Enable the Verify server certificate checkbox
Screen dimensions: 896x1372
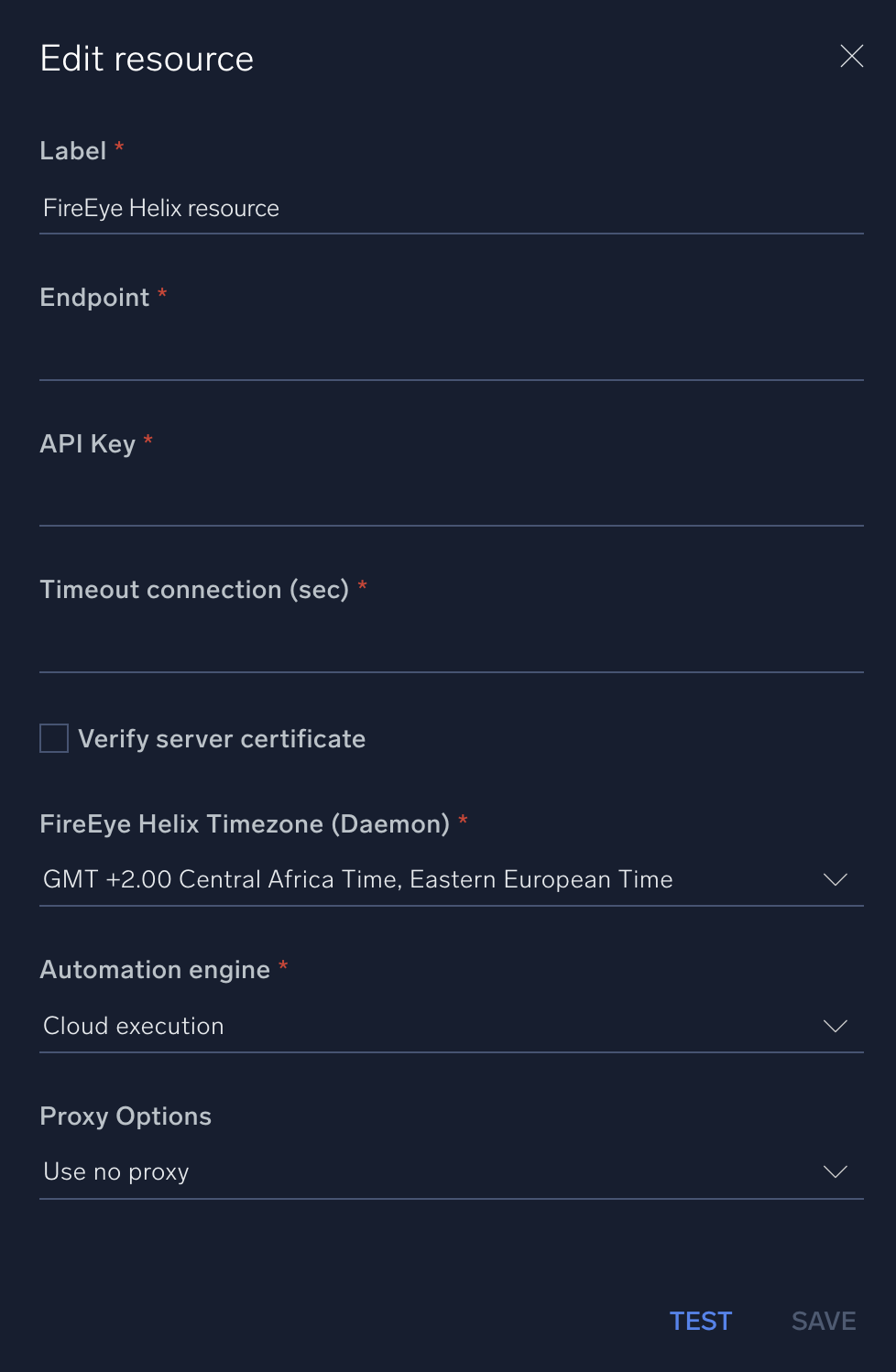click(53, 737)
